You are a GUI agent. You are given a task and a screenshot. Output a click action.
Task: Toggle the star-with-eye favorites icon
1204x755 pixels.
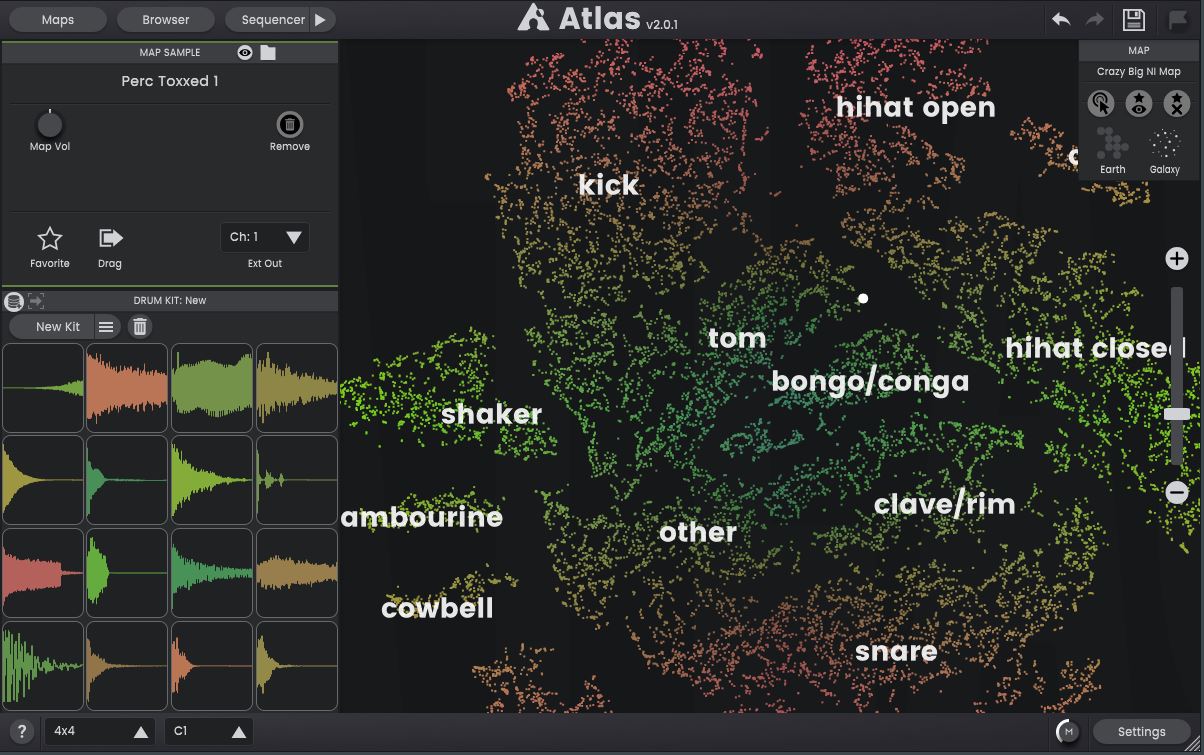[1138, 103]
